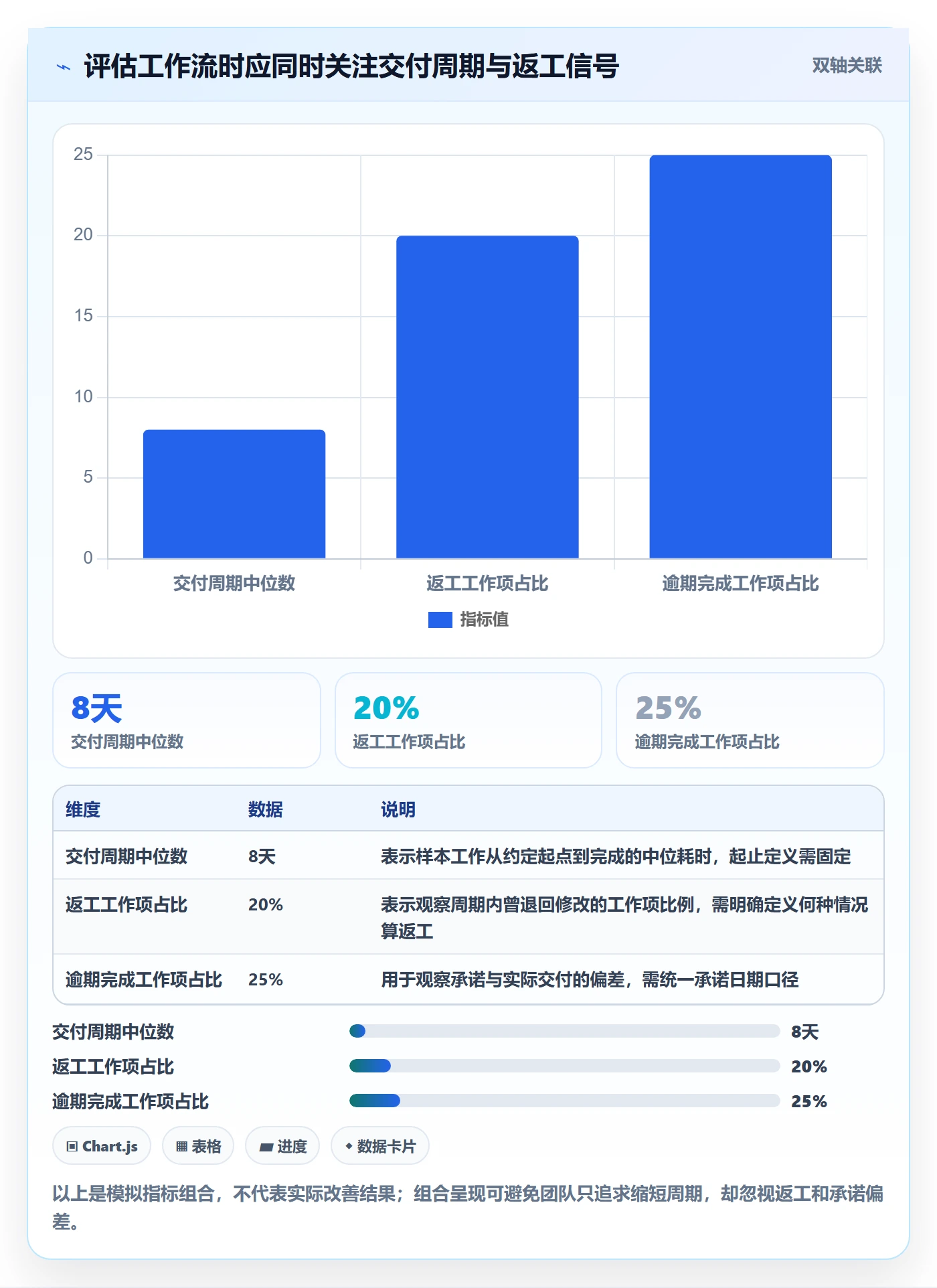
Task: Open the 20% summary stat card
Action: click(x=468, y=720)
